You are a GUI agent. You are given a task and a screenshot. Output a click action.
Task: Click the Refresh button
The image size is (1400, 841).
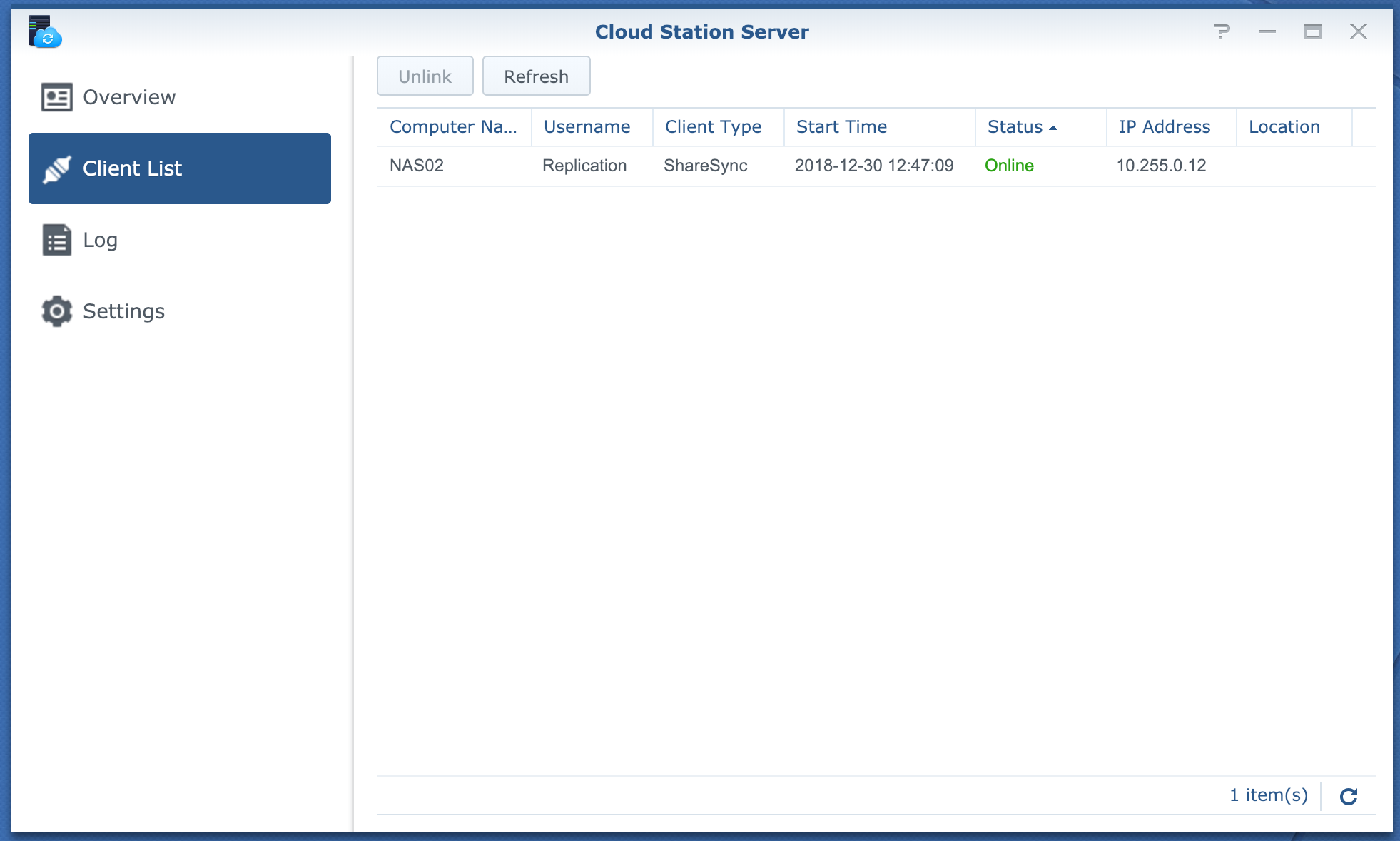[x=537, y=76]
